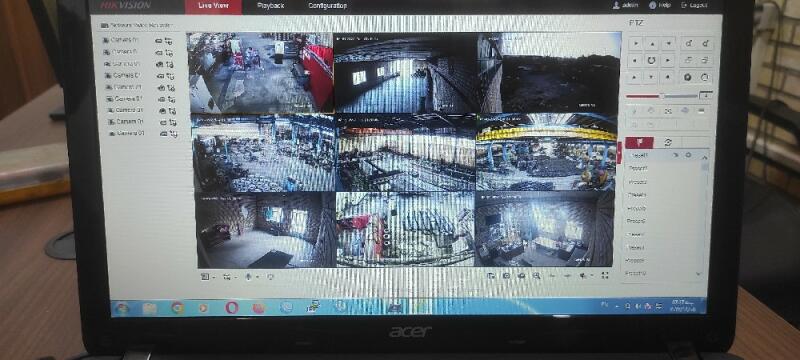The height and width of the screenshot is (360, 800).
Task: Open Opera browser from taskbar
Action: (231, 307)
